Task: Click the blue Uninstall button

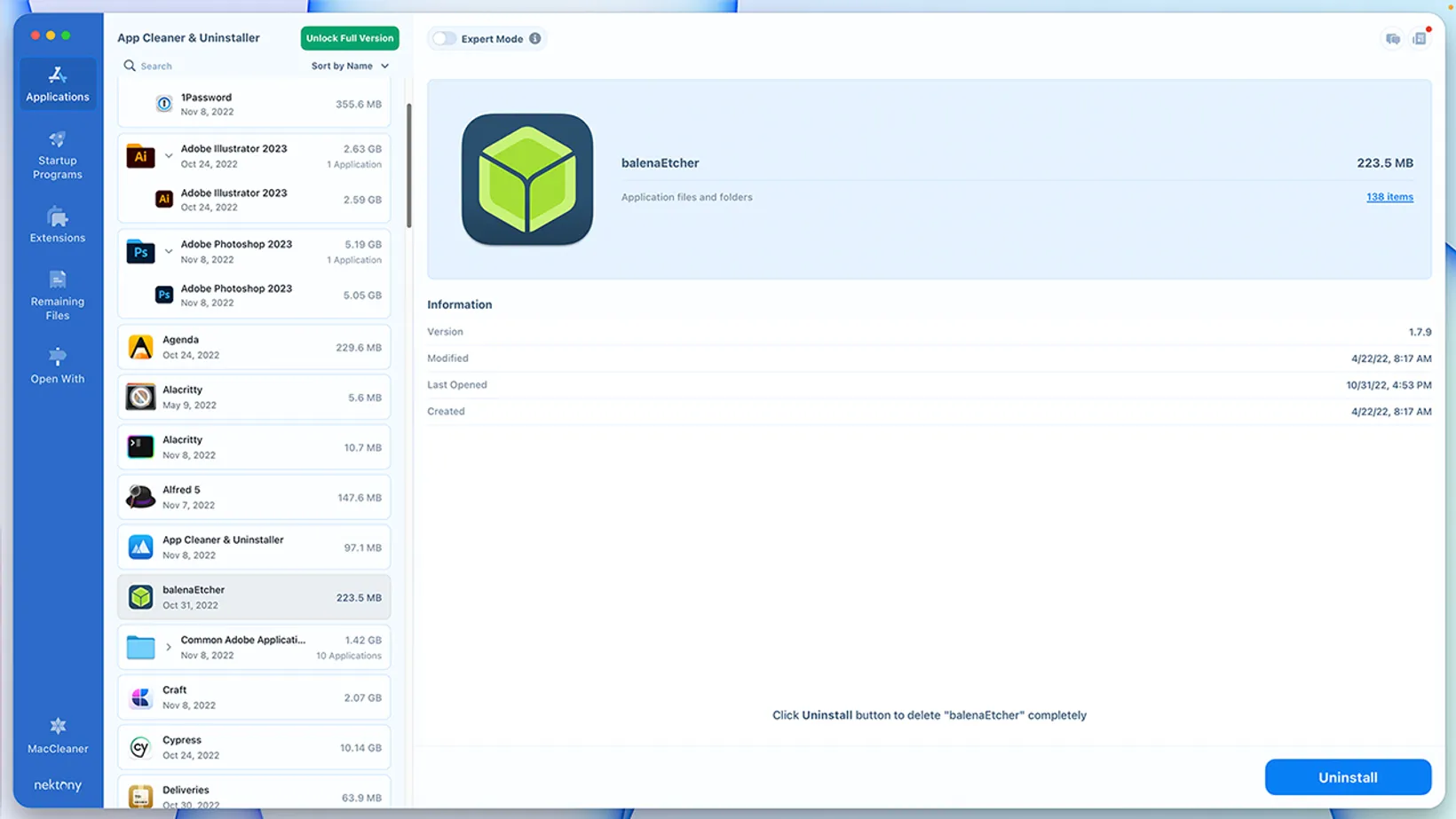Action: [1348, 777]
